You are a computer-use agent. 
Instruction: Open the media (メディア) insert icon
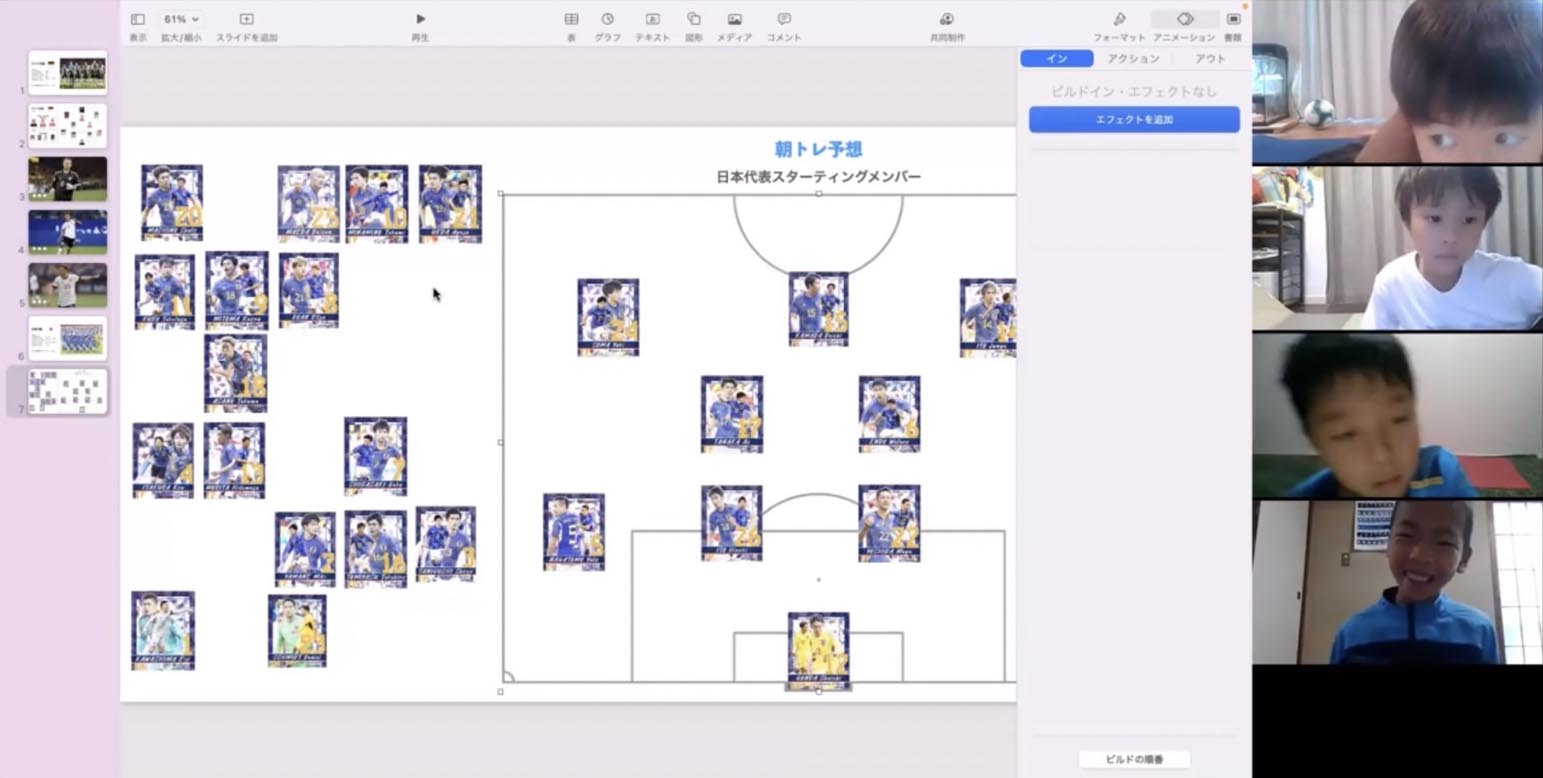coord(734,19)
